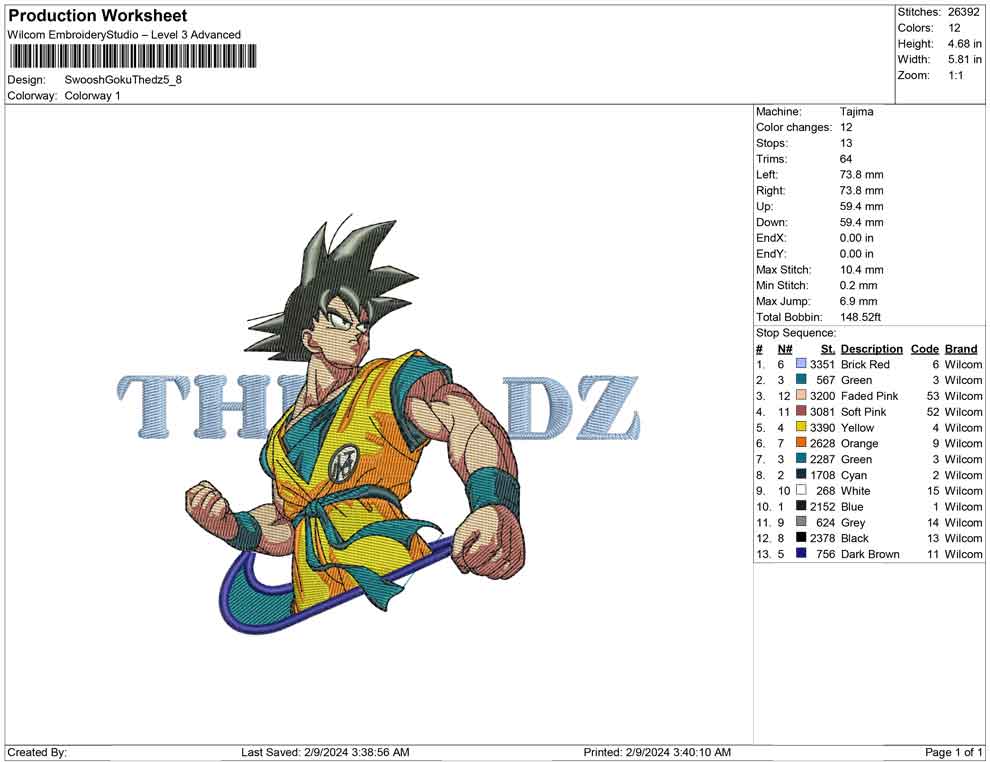Click the St. column header
The width and height of the screenshot is (990, 762).
[x=828, y=348]
